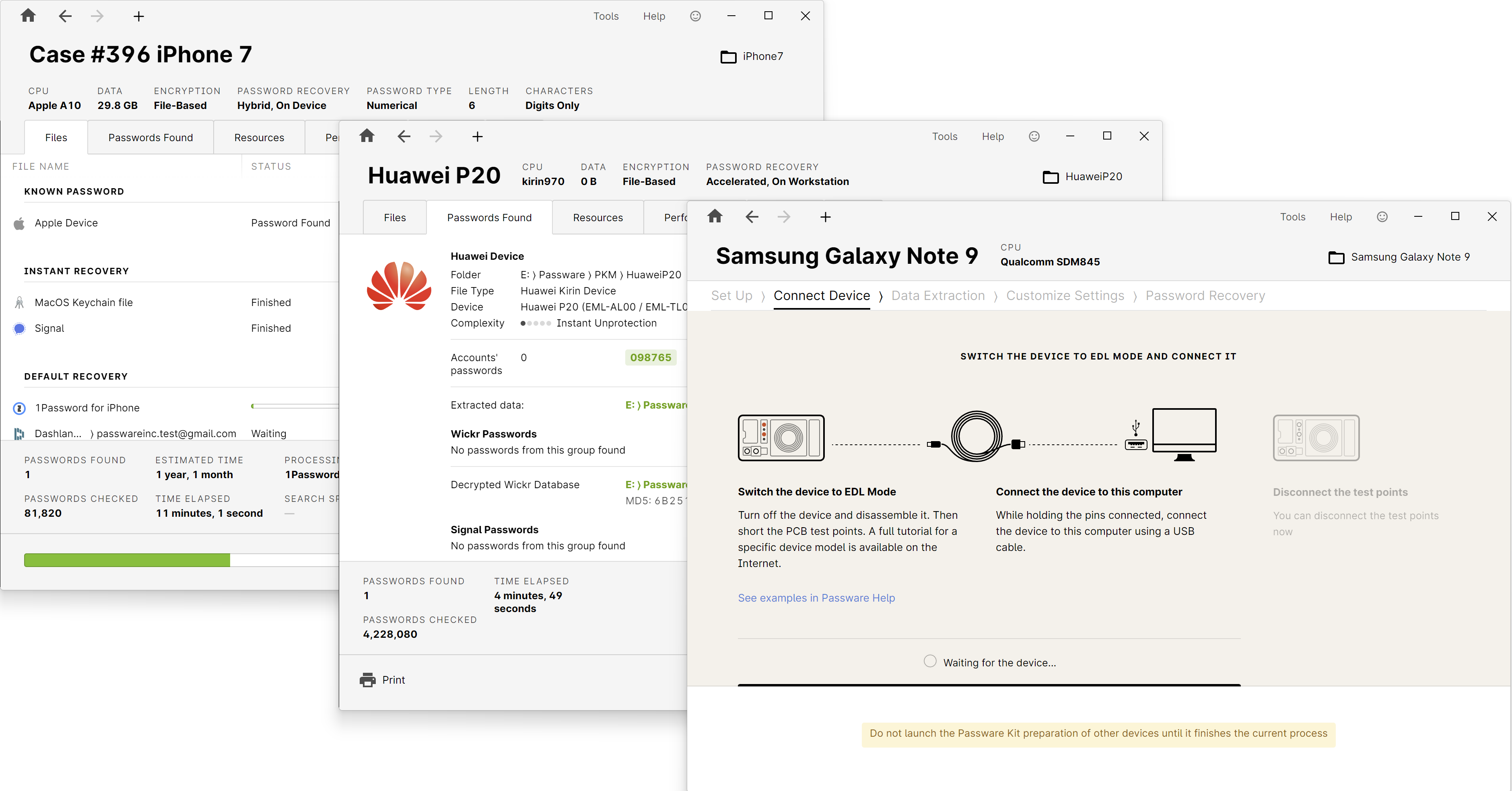Image resolution: width=1512 pixels, height=791 pixels.
Task: Select the Dashlane entry icon
Action: click(x=19, y=434)
